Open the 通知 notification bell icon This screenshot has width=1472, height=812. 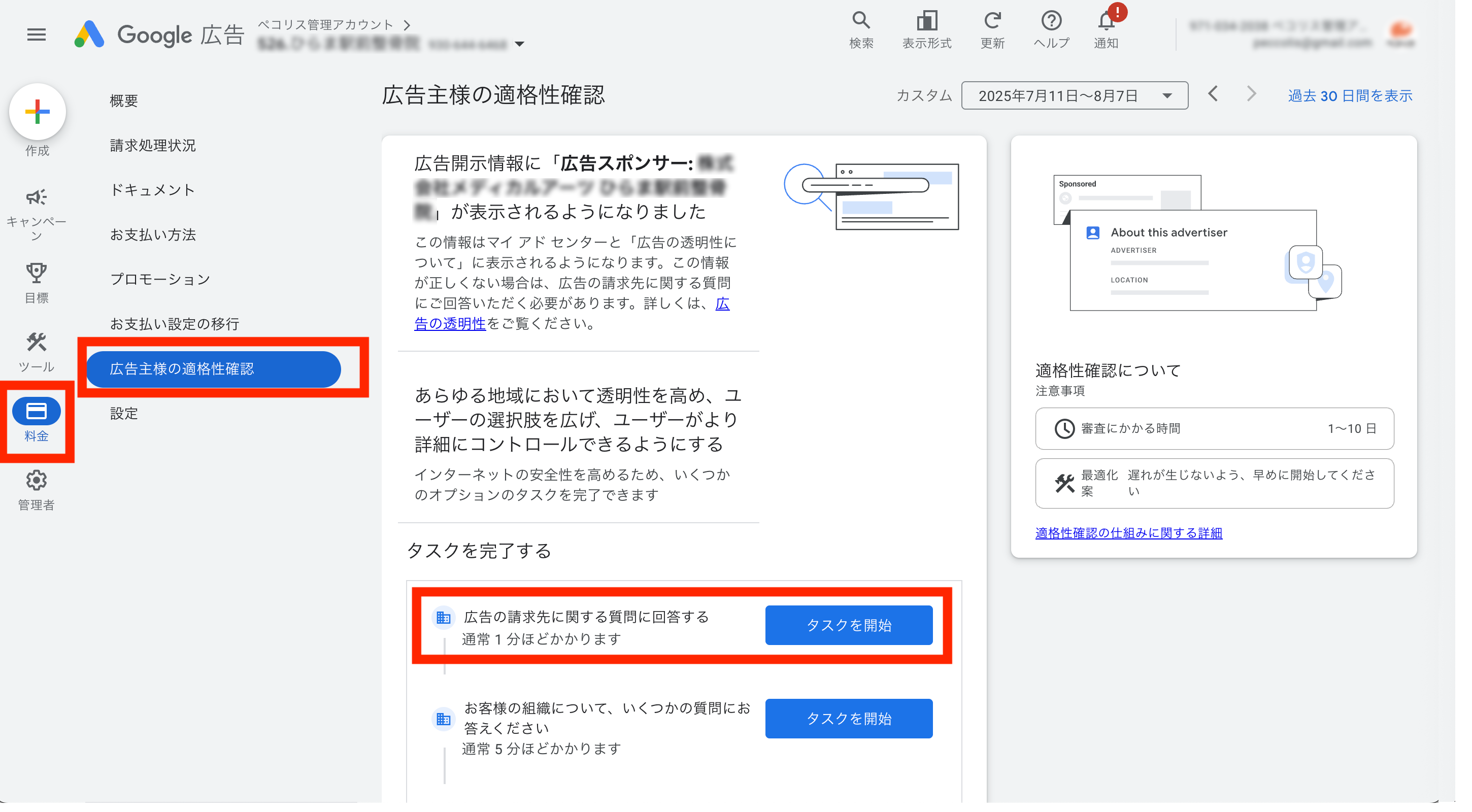click(1107, 26)
